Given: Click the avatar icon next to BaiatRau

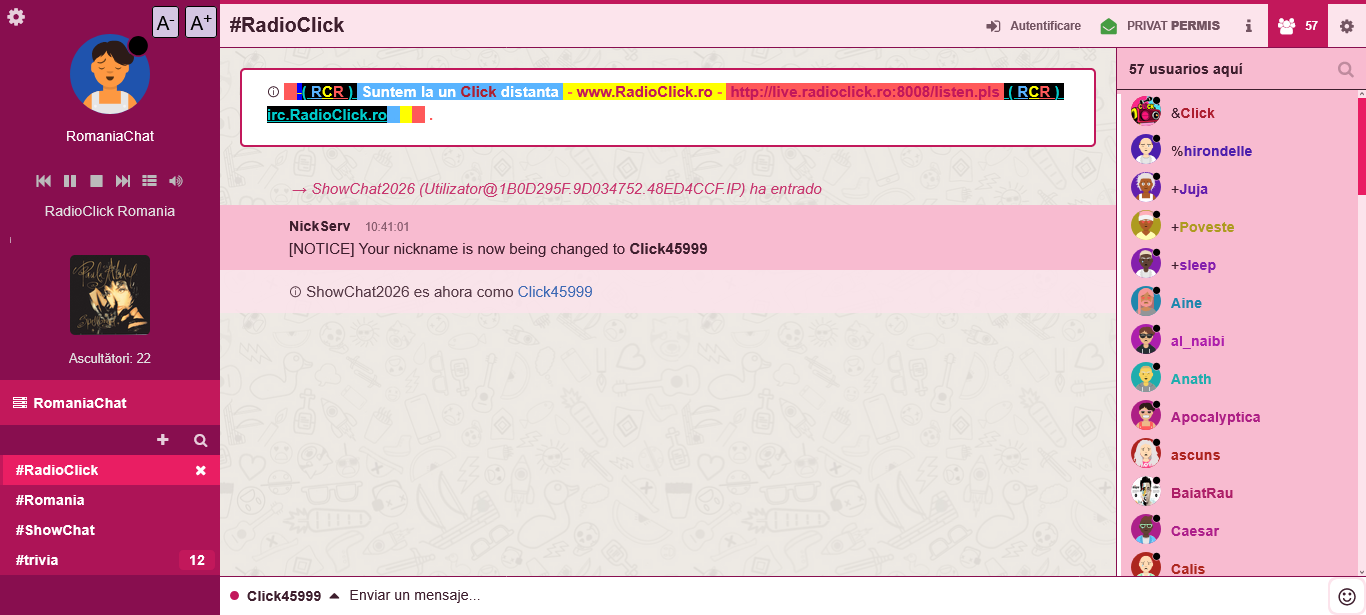Looking at the screenshot, I should point(1145,491).
